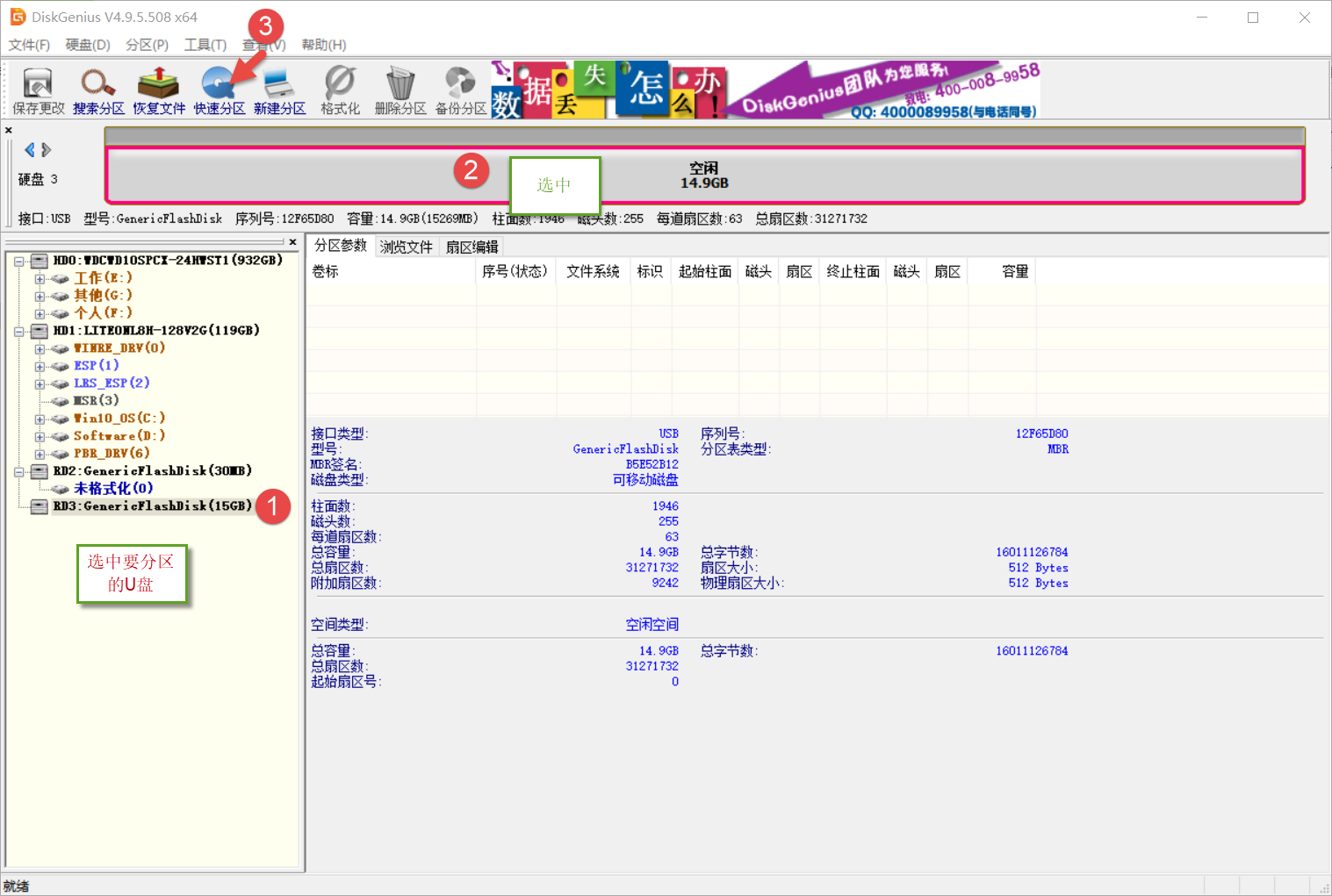Select RD3:GenericFlashDisk(15GB) disk
The height and width of the screenshot is (896, 1332).
153,506
